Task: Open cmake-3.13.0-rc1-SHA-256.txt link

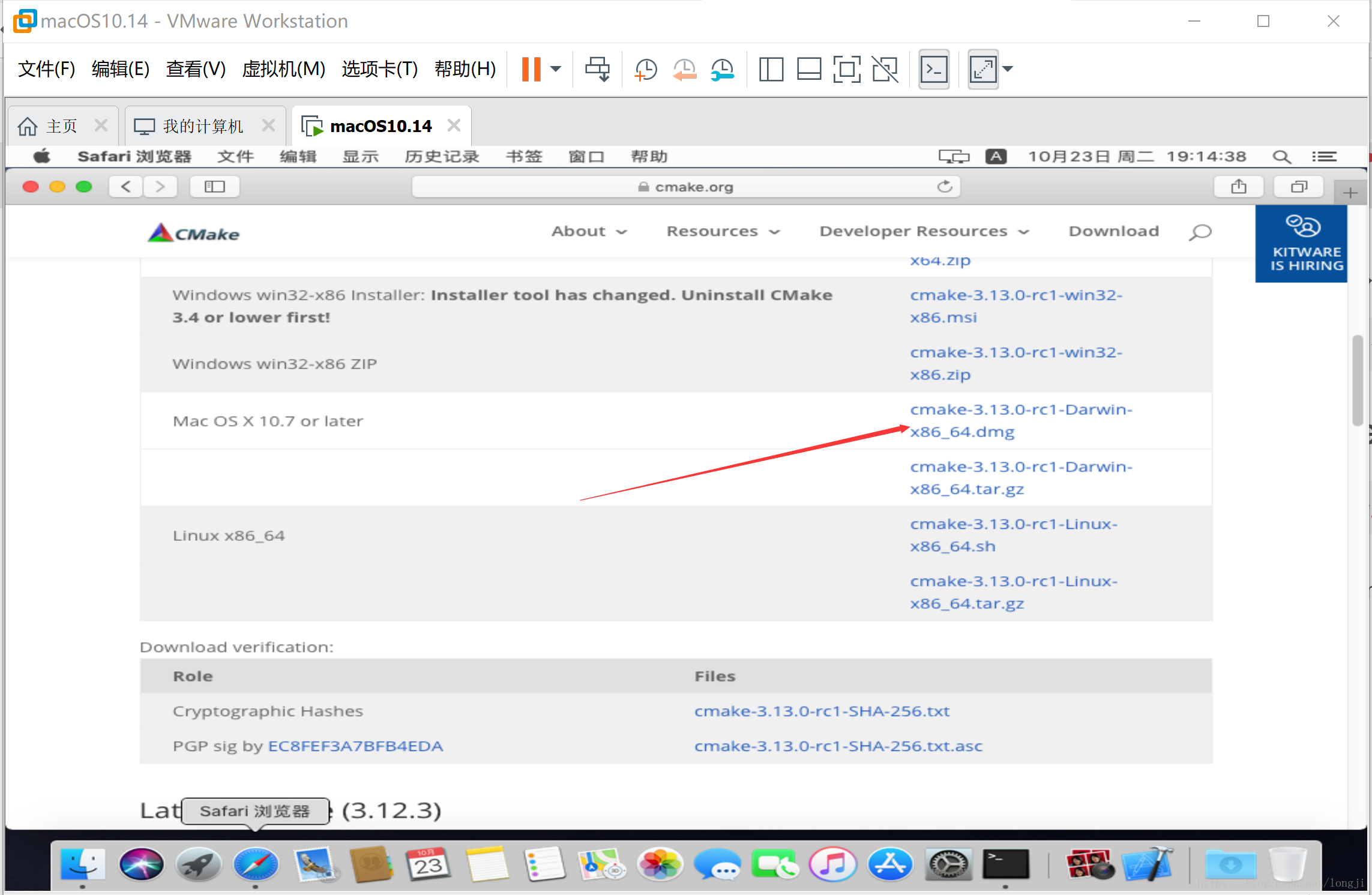Action: [822, 711]
